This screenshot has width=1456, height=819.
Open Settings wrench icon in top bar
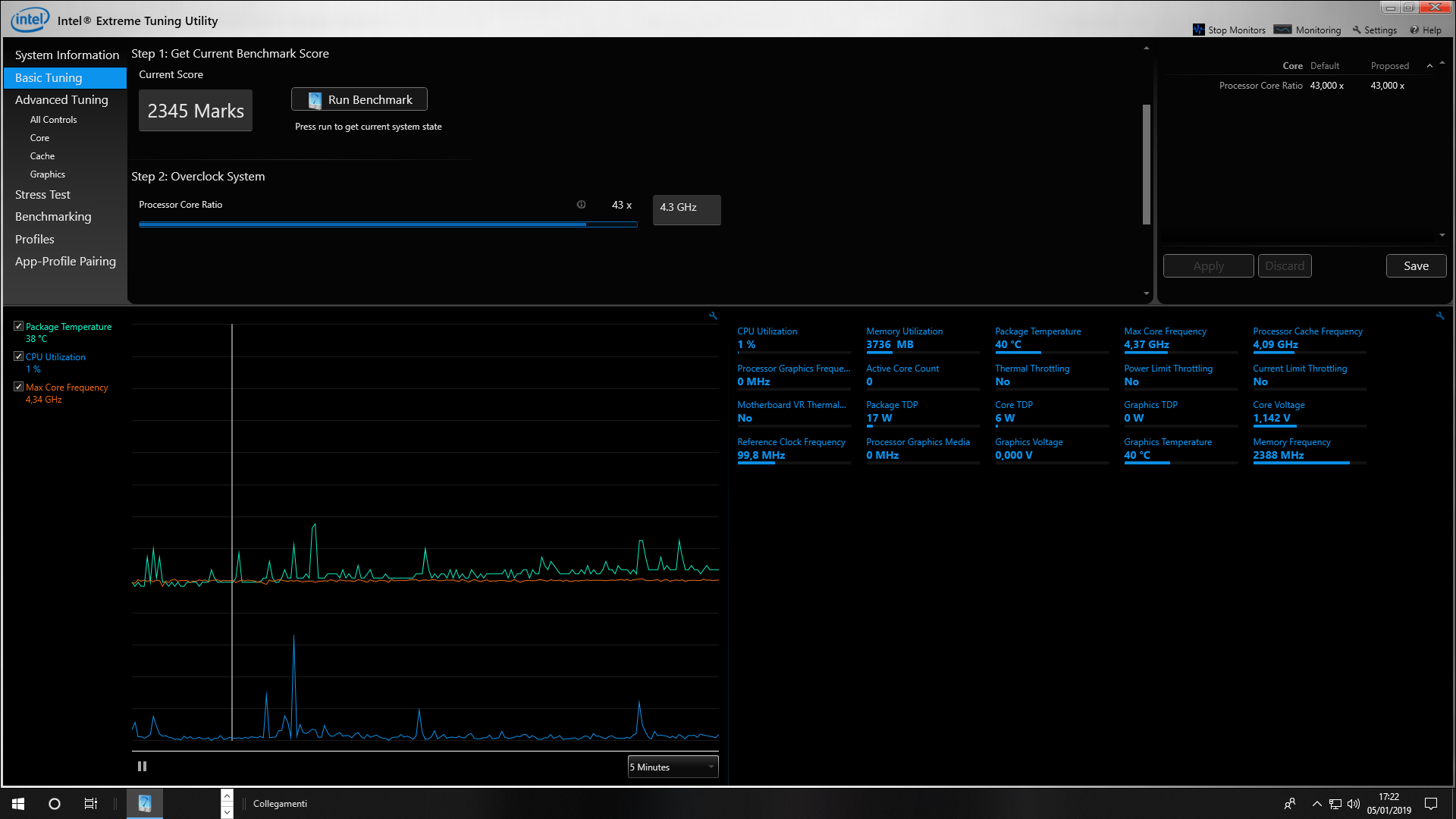click(x=1357, y=30)
